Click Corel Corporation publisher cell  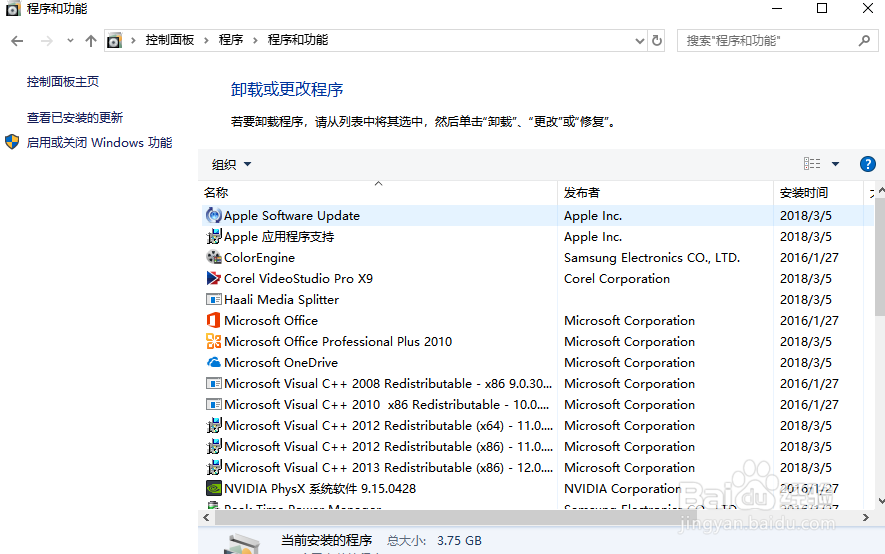(617, 278)
